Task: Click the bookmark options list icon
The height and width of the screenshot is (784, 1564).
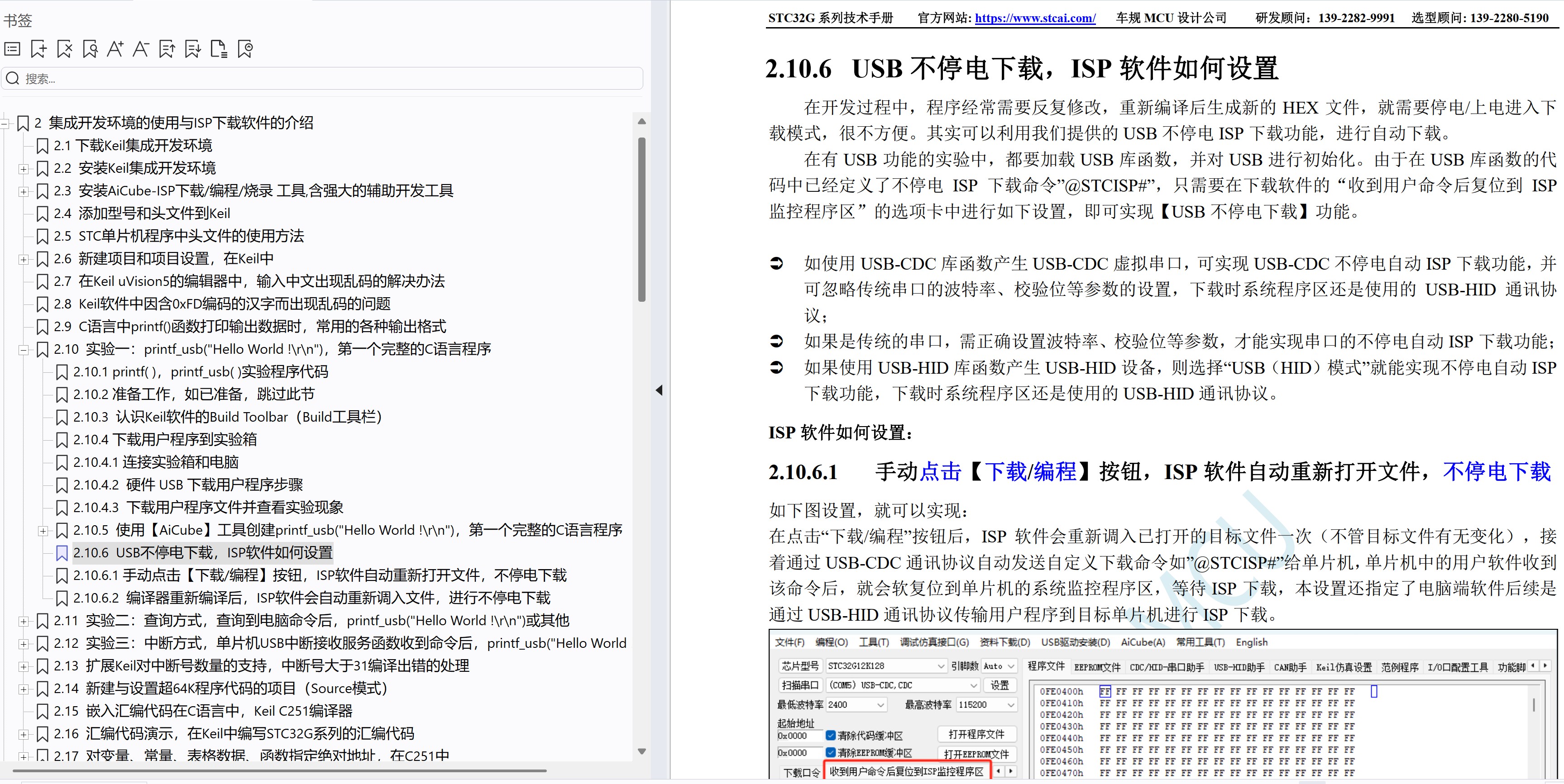Action: point(12,49)
